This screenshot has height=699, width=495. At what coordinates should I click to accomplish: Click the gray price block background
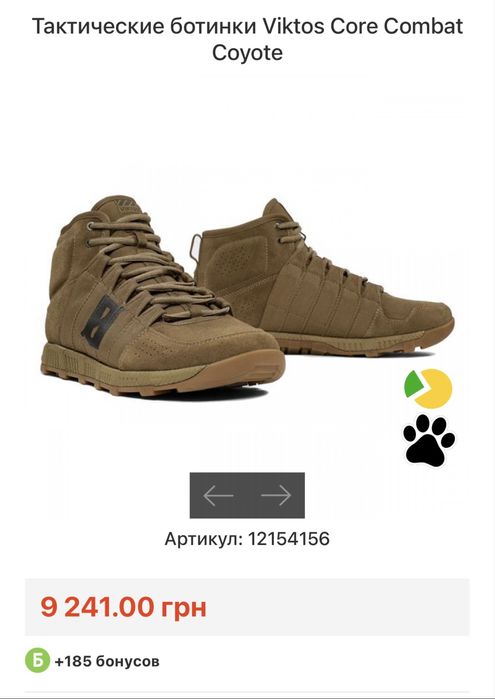pos(248,607)
